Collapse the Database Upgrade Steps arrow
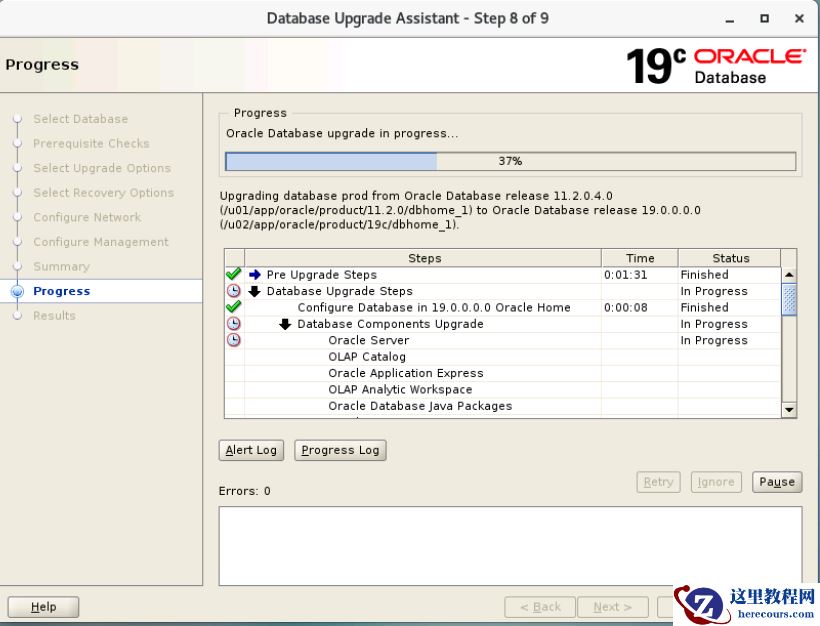This screenshot has height=626, width=820. pyautogui.click(x=255, y=291)
